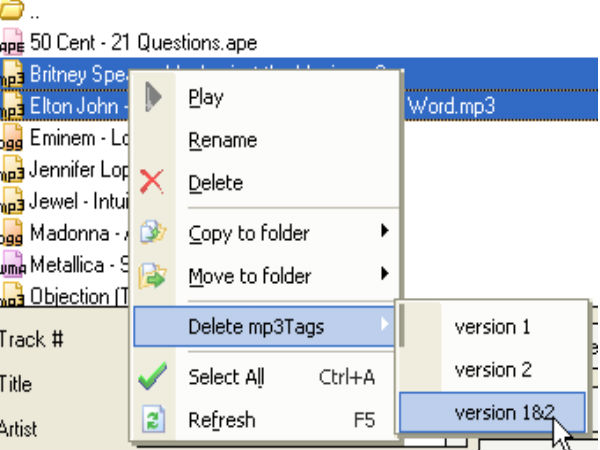Click the Move to folder icon
600x450 pixels.
[153, 276]
